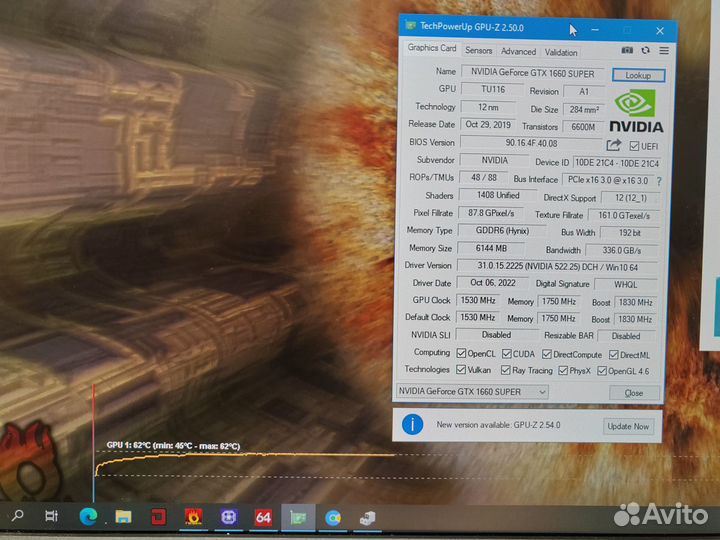720x540 pixels.
Task: Open taskbar search magnifier
Action: [x=17, y=516]
